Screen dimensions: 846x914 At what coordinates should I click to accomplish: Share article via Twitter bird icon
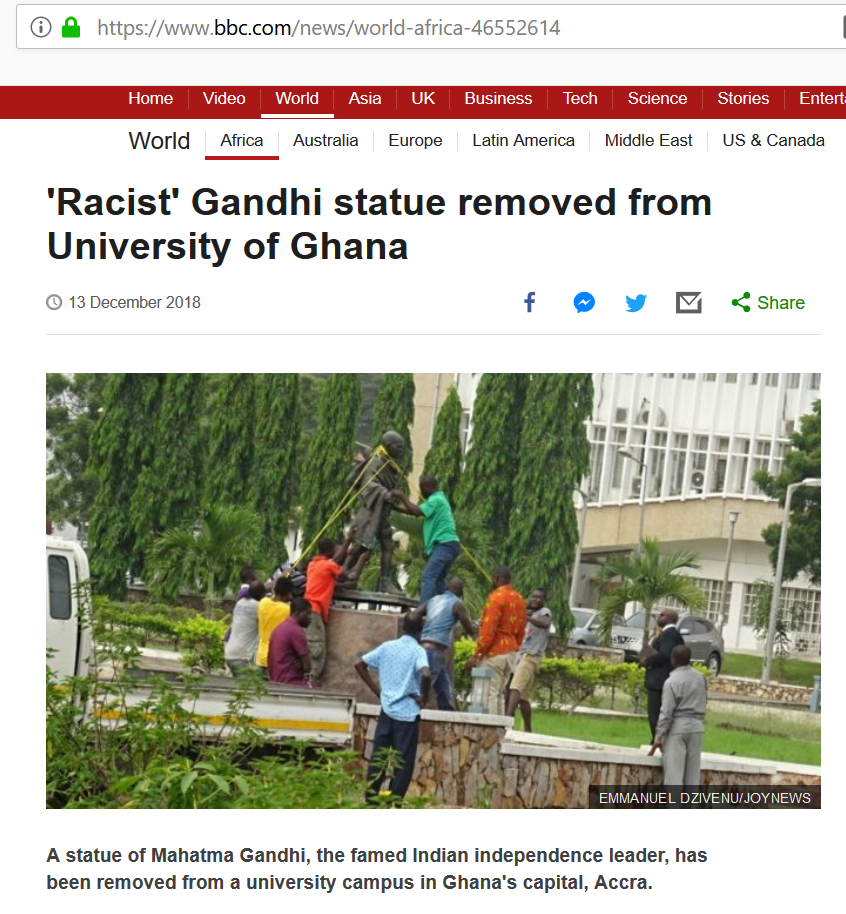click(x=636, y=303)
